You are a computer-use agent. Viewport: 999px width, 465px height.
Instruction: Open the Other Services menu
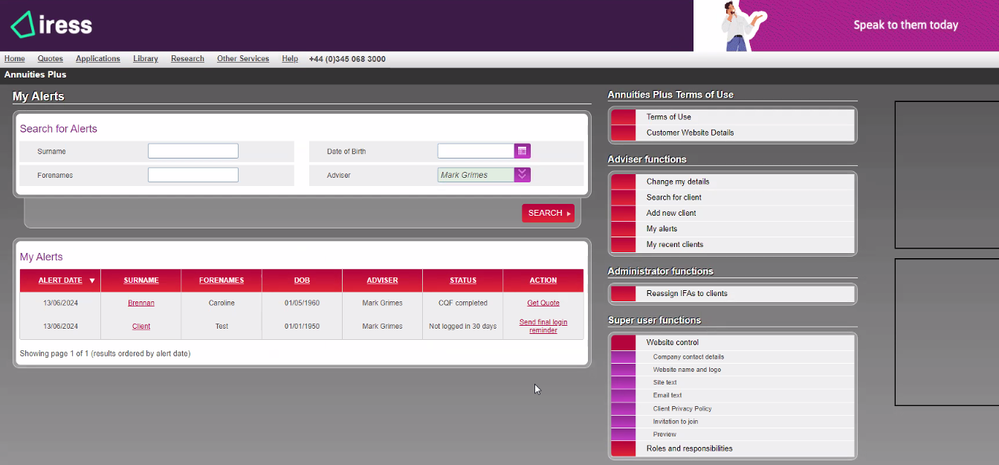243,59
